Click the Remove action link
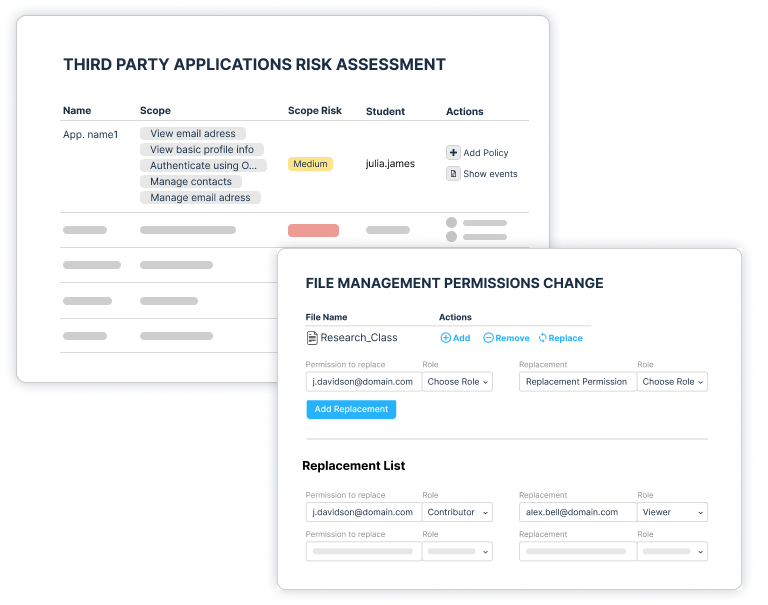 coord(512,338)
